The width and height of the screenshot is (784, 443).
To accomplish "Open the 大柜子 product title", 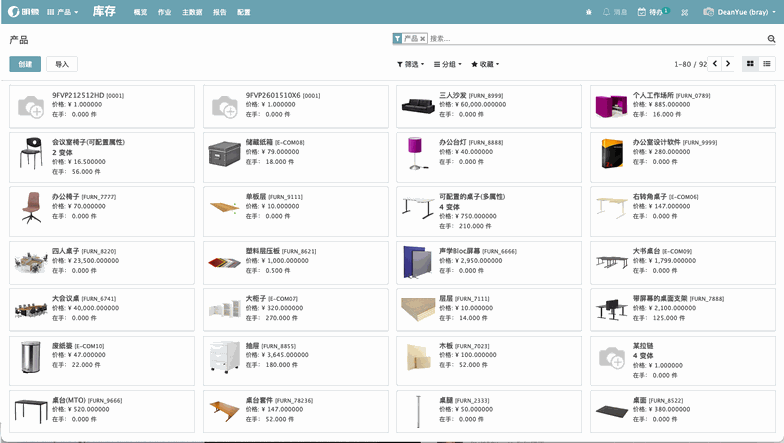I will [x=256, y=298].
